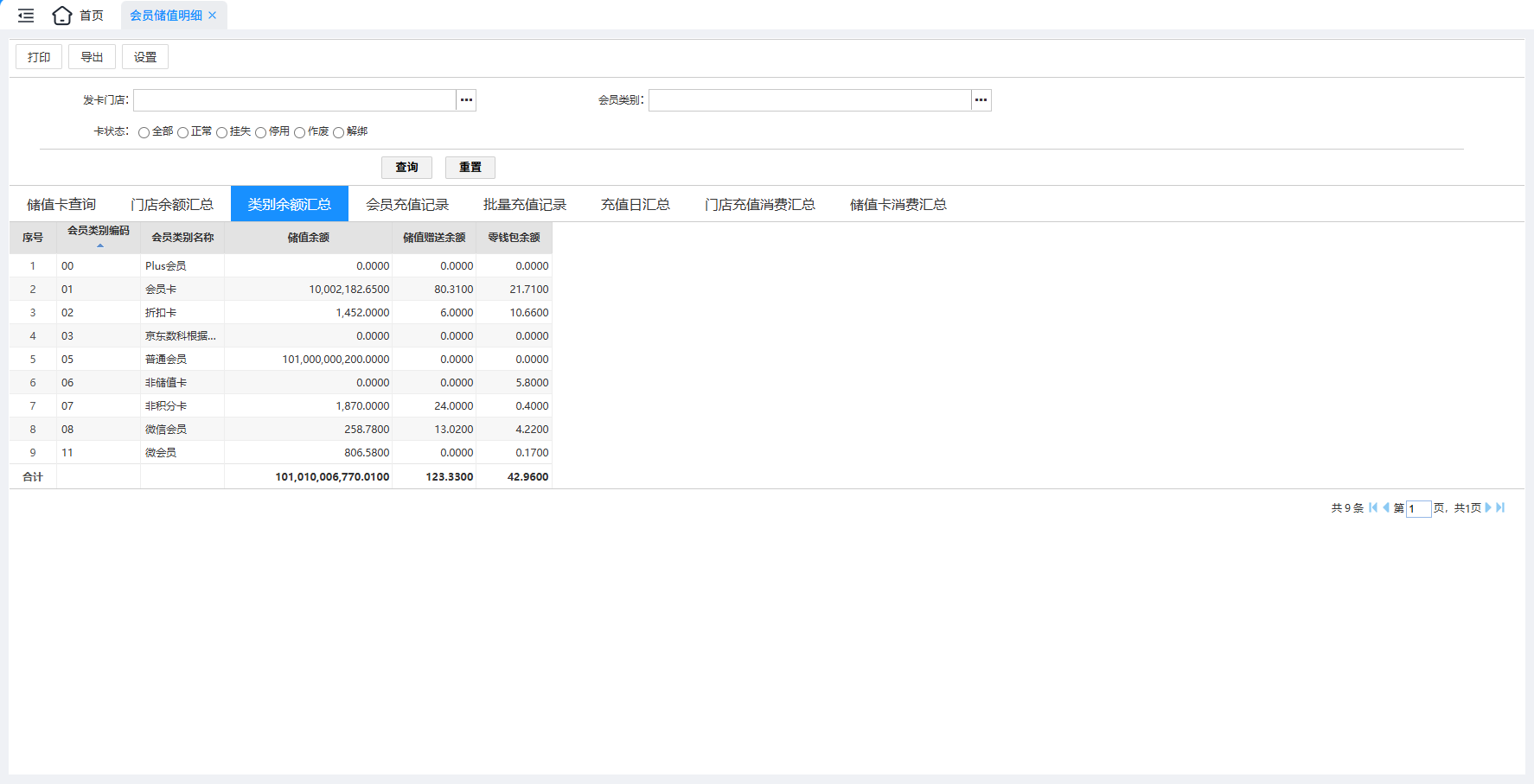Select the 折扣卡 row name

(161, 313)
